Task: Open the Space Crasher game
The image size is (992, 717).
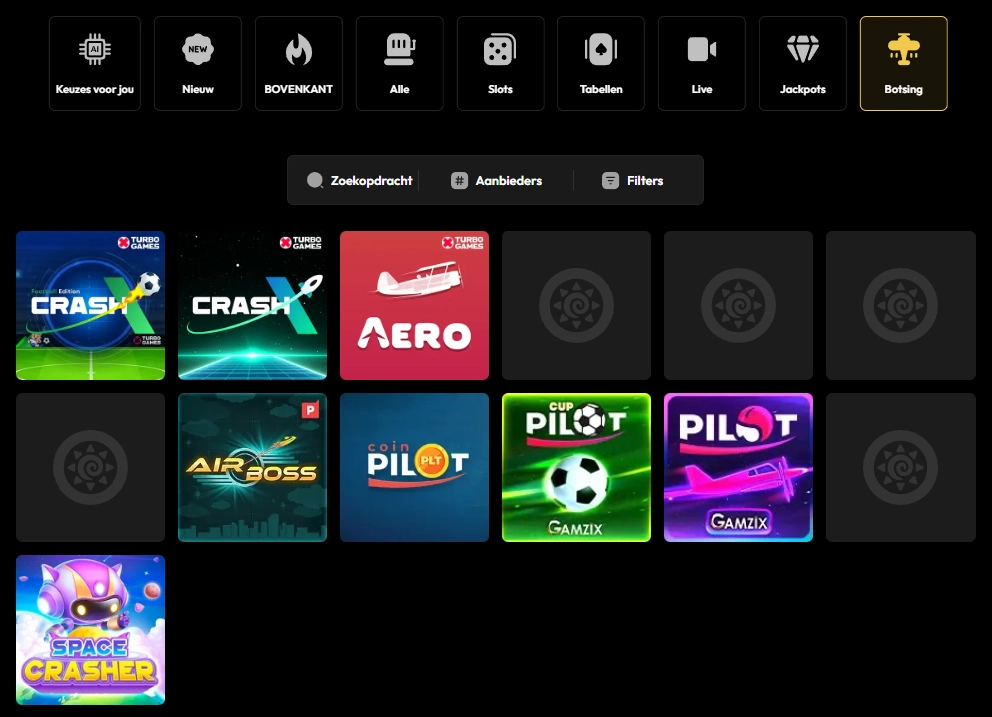Action: [x=90, y=630]
